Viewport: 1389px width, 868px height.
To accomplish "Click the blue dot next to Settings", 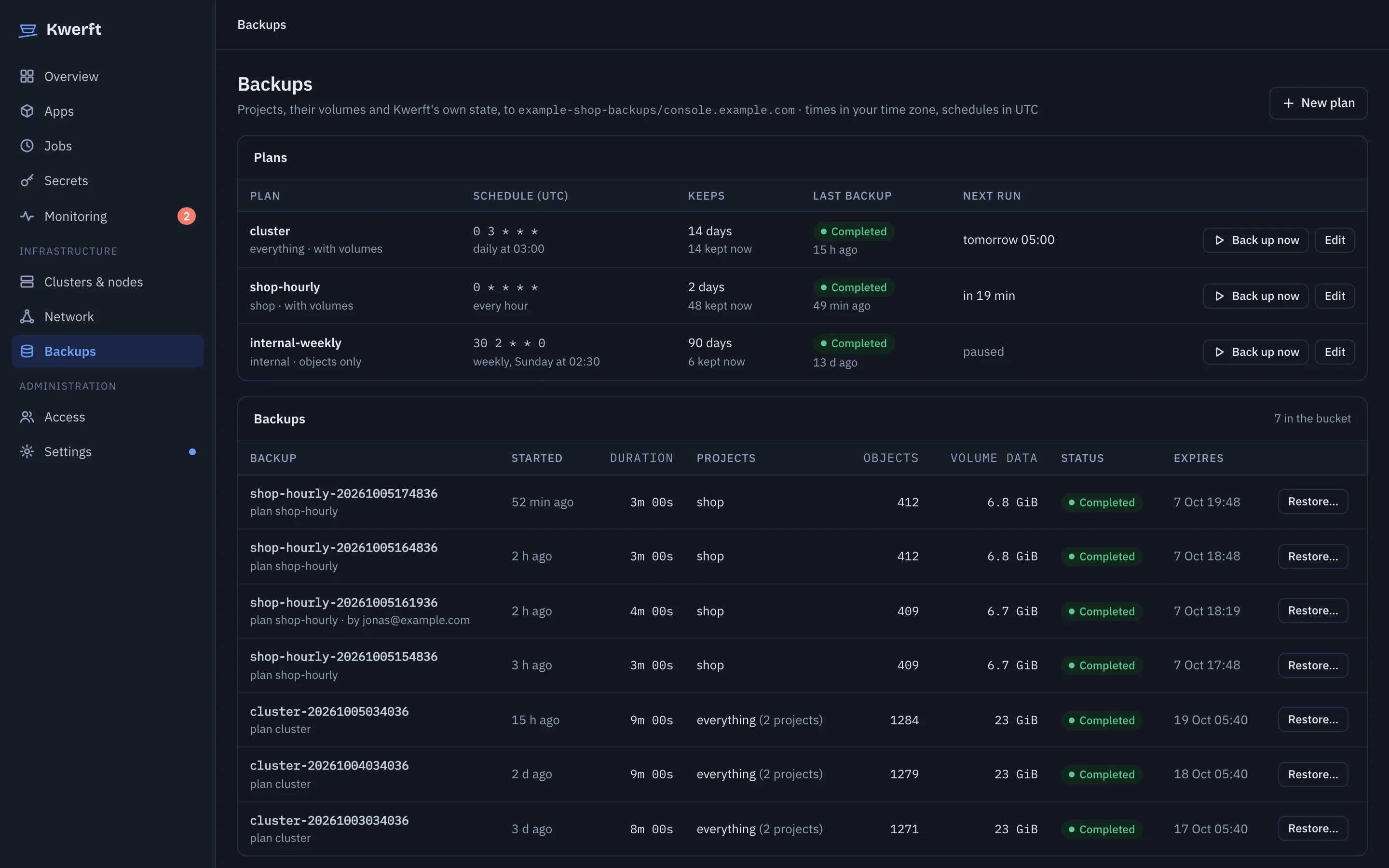I will (x=192, y=452).
